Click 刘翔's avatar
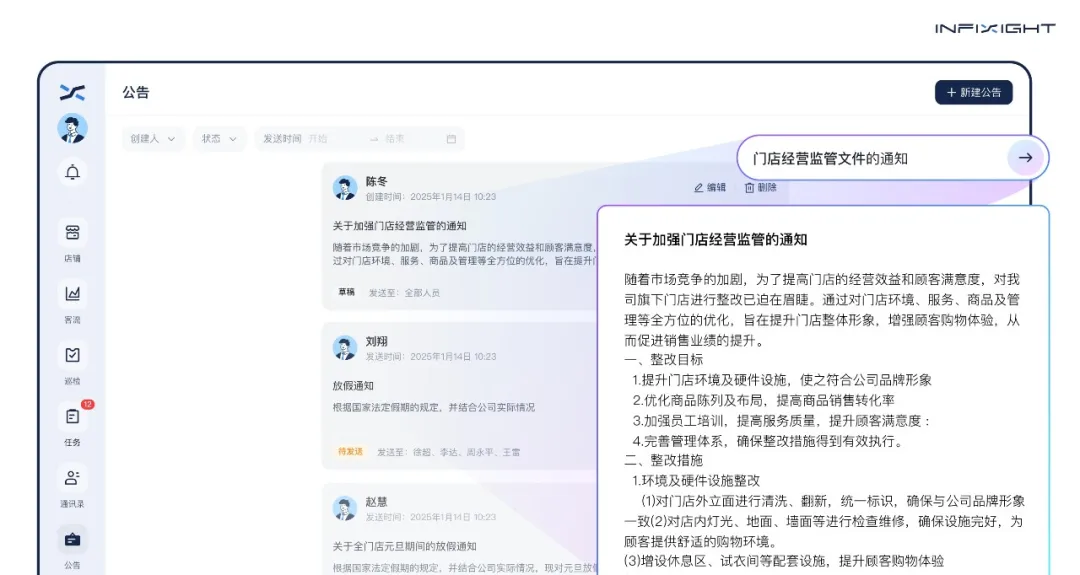 [344, 348]
